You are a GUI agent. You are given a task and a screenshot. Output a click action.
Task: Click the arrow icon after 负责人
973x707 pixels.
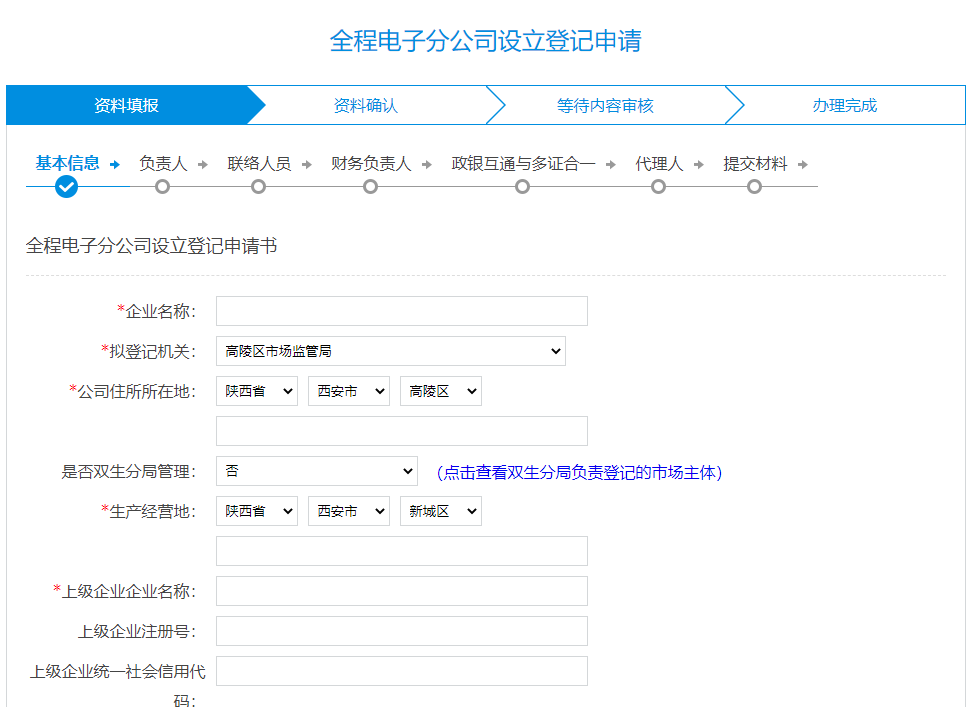point(202,164)
